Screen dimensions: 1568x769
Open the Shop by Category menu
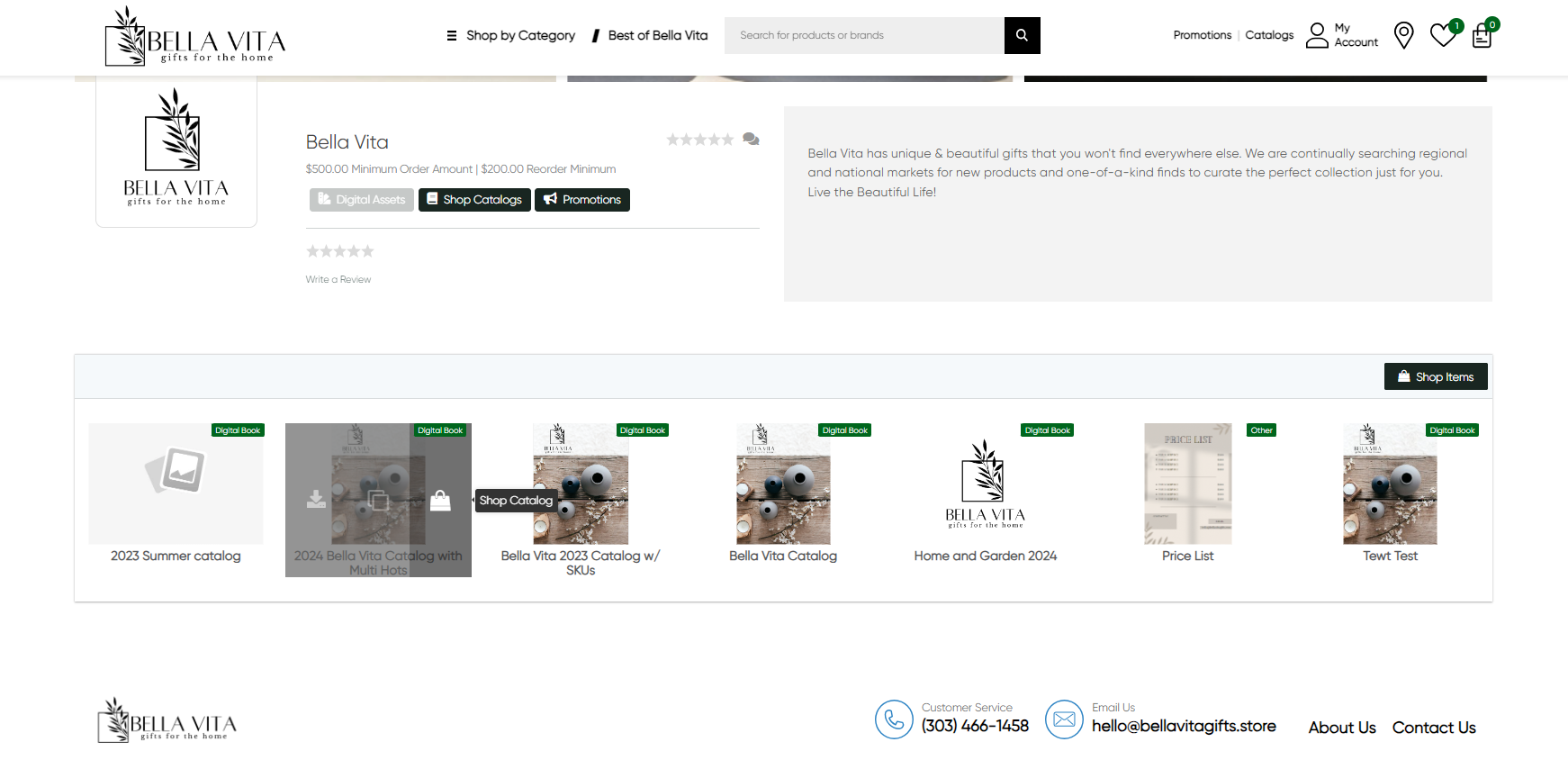coord(510,35)
